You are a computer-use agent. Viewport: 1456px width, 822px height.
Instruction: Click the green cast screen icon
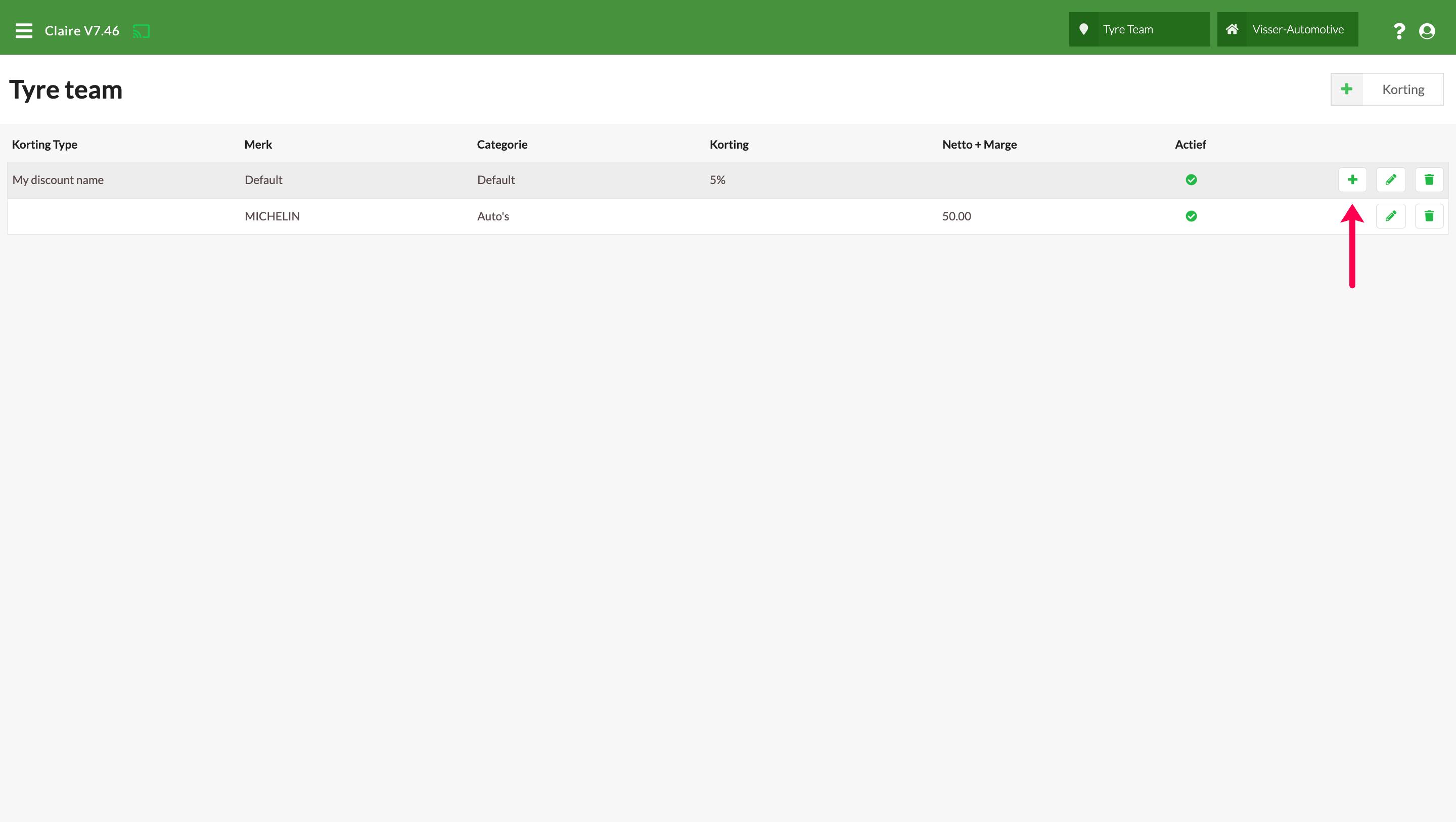[142, 31]
